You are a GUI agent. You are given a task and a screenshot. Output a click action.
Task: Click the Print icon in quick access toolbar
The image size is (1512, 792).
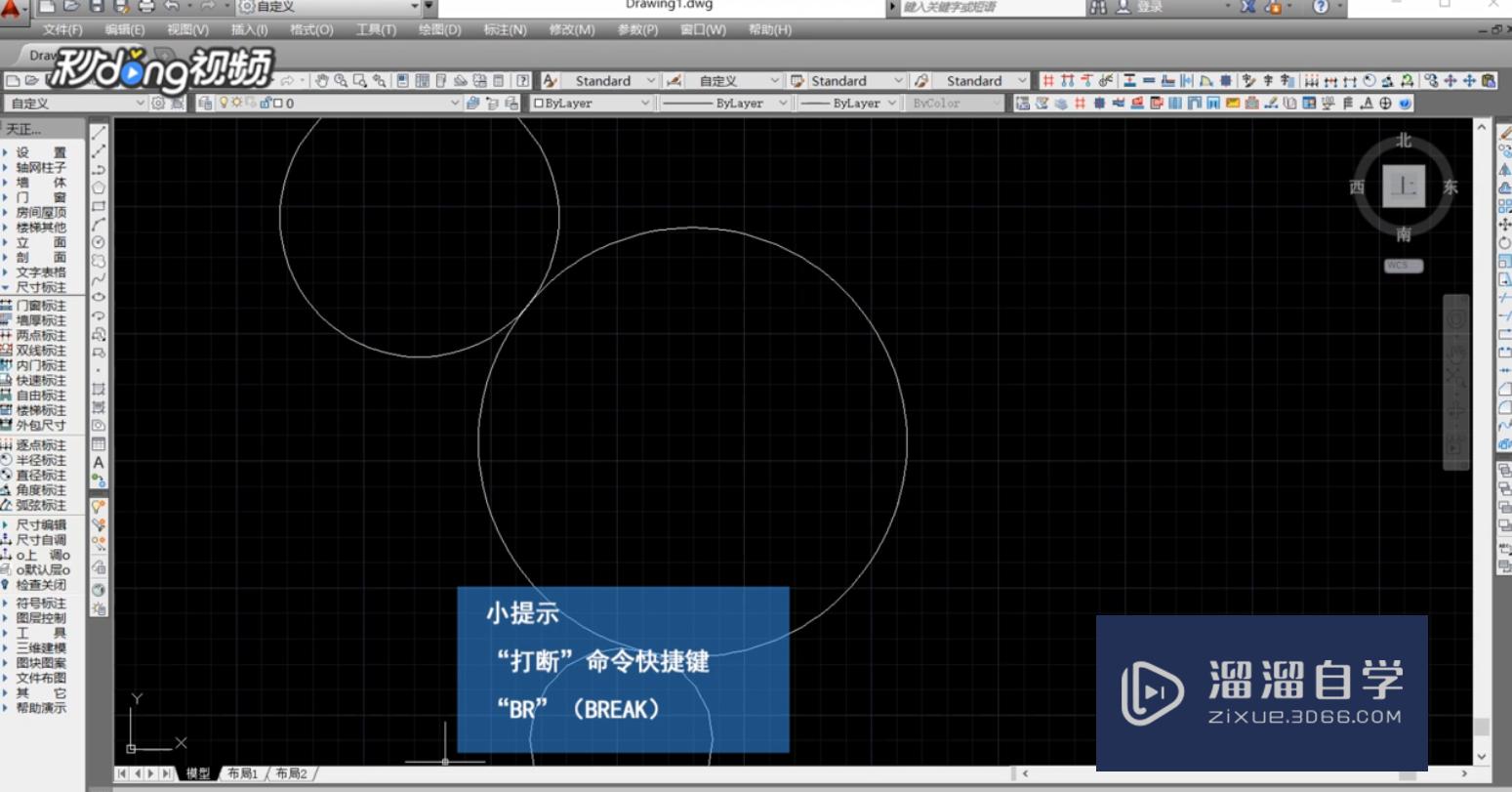pyautogui.click(x=146, y=7)
